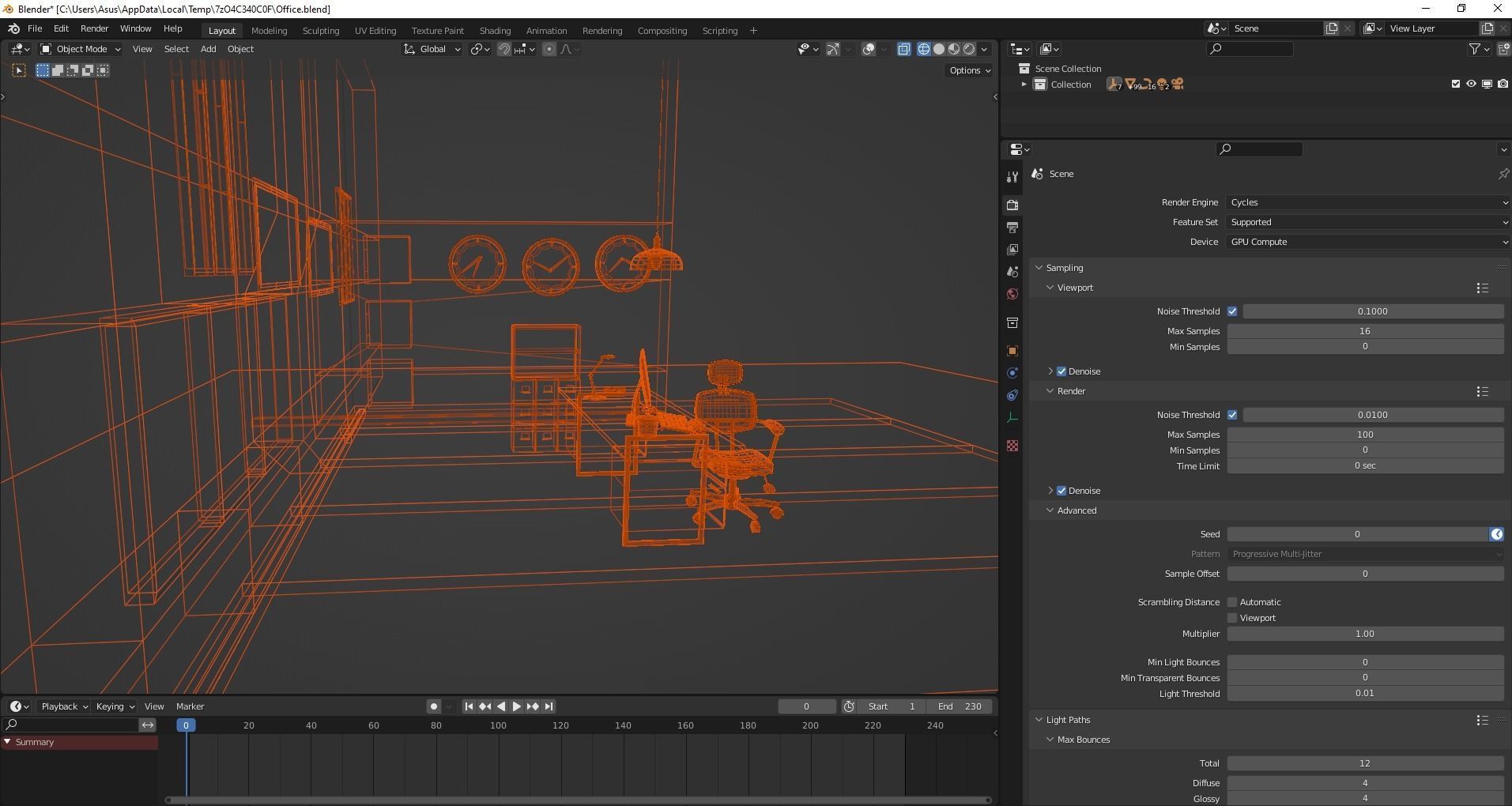Switch to the Compositing workspace tab
The height and width of the screenshot is (806, 1512).
[x=662, y=31]
